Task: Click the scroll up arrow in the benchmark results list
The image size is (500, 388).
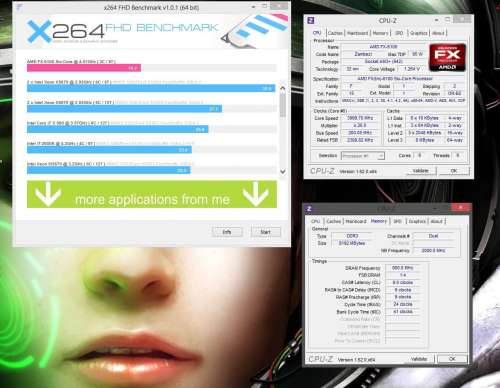Action: (x=283, y=88)
